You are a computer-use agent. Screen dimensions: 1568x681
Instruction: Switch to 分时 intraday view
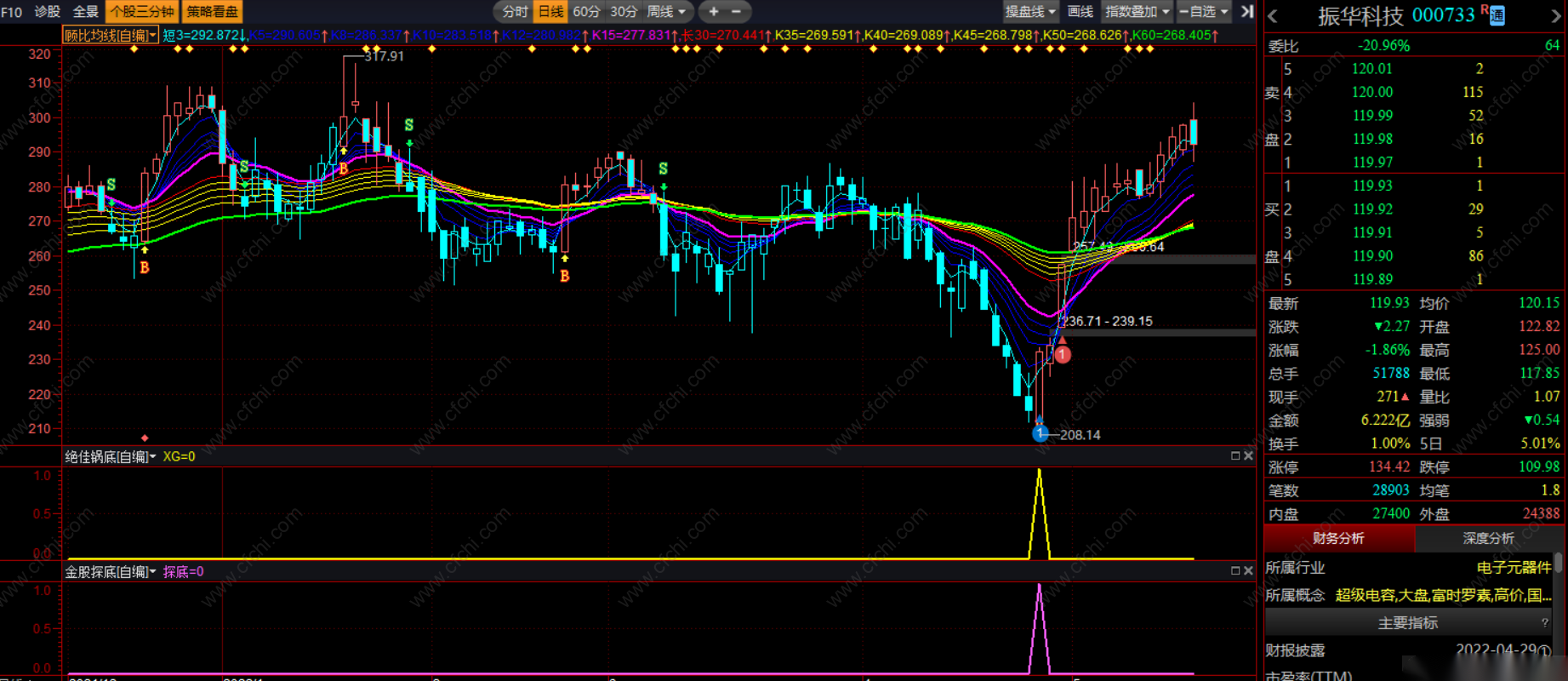pyautogui.click(x=515, y=11)
